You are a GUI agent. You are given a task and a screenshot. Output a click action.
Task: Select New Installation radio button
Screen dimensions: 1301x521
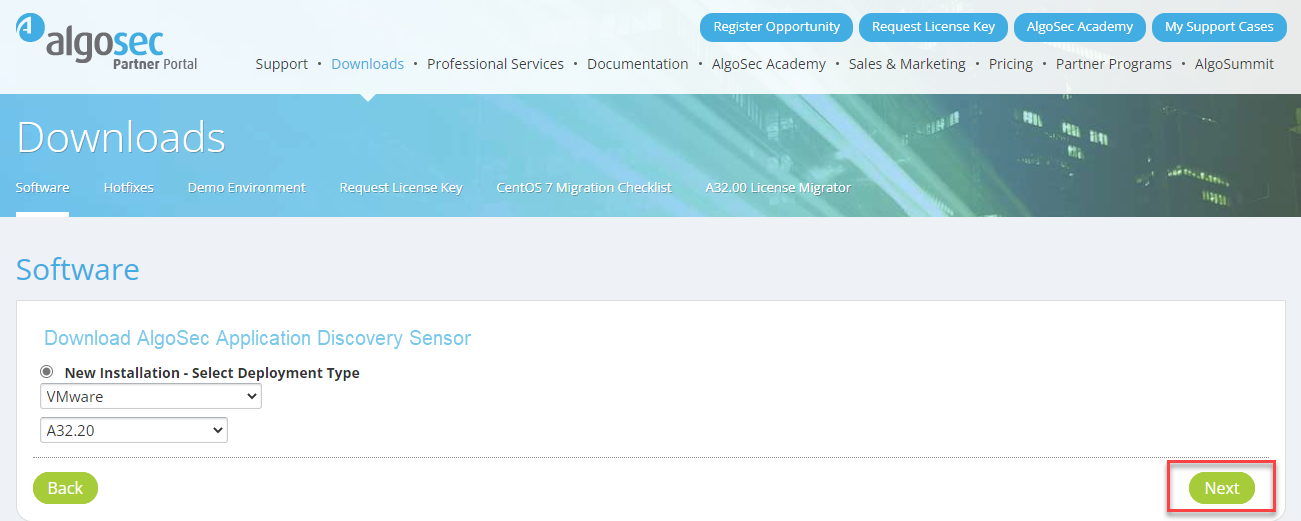click(x=47, y=372)
